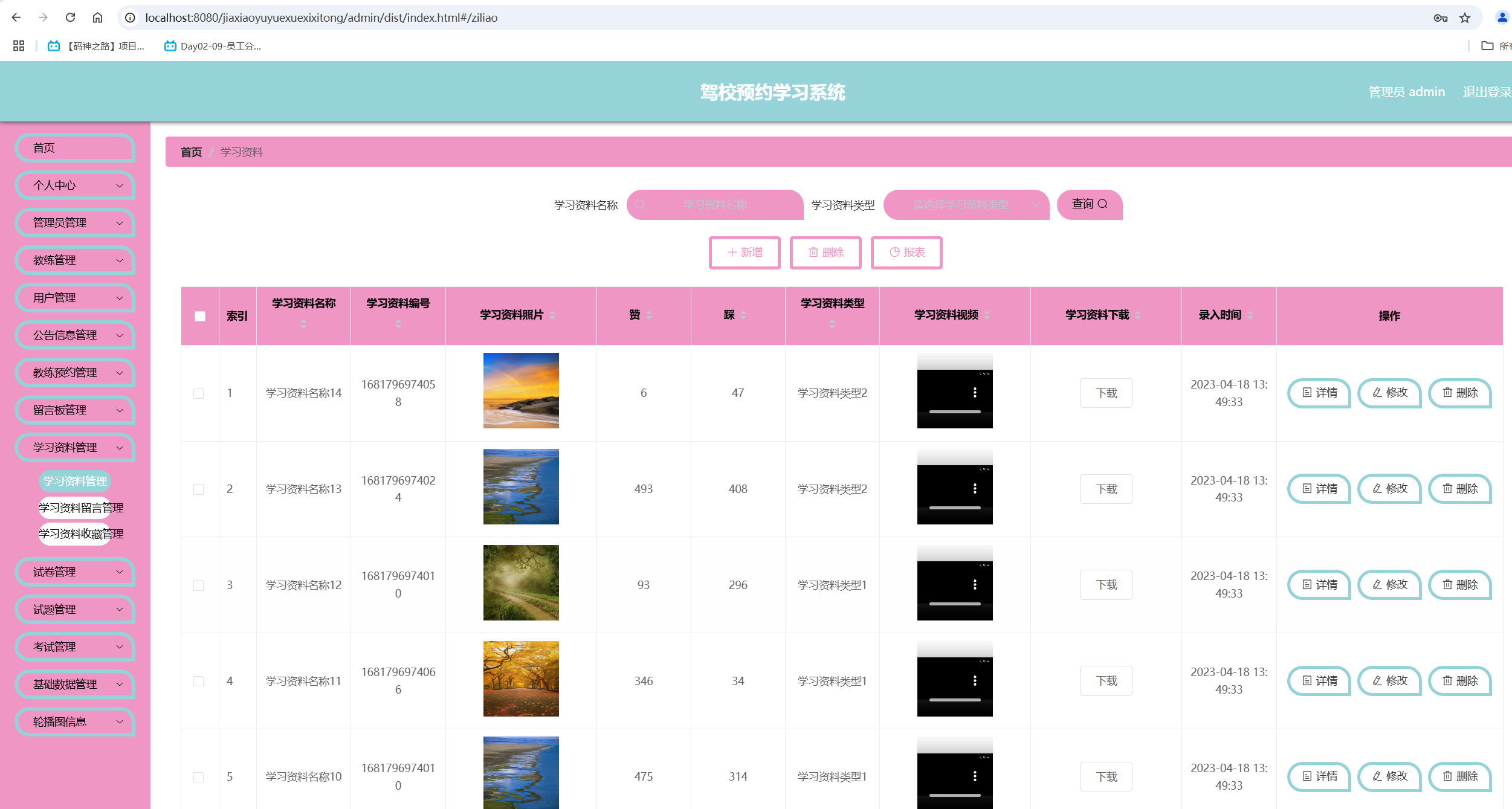Screen dimensions: 1512x809
Task: Expand the 教练预约管理 sidebar menu
Action: click(x=74, y=373)
